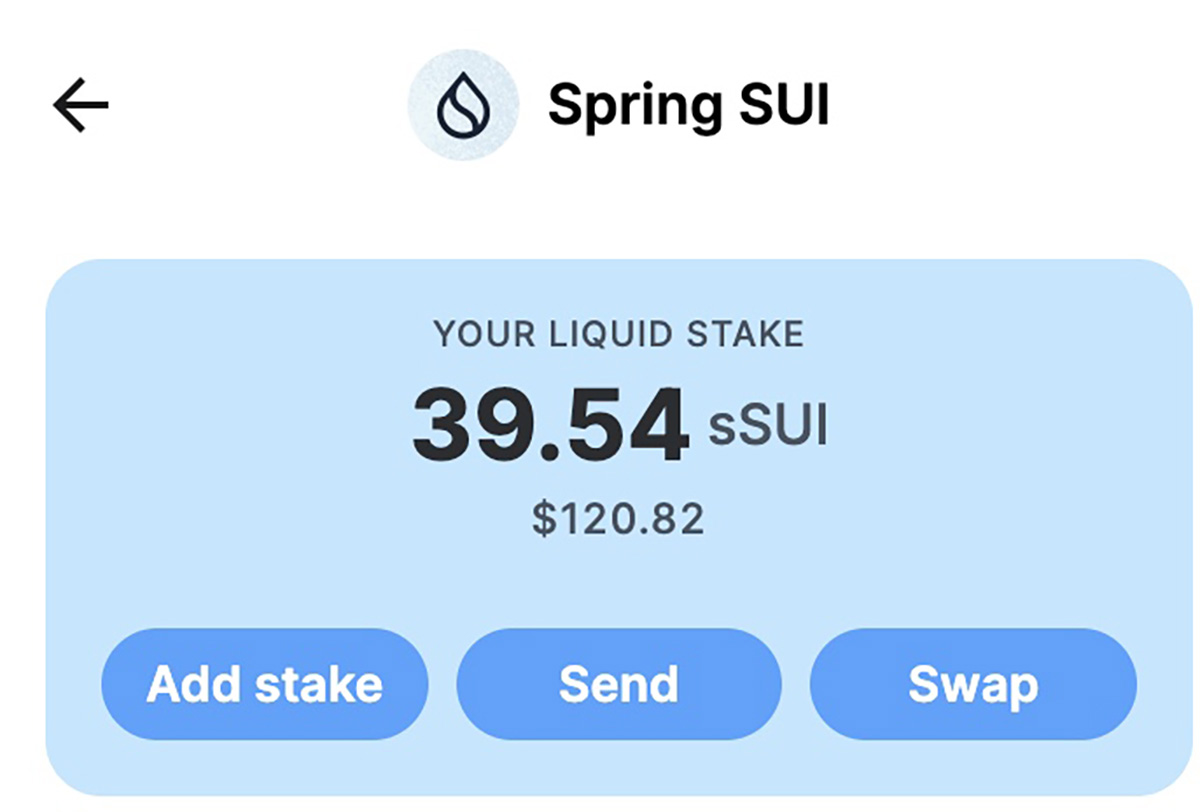Send sSUI with the Send pill button

click(619, 685)
